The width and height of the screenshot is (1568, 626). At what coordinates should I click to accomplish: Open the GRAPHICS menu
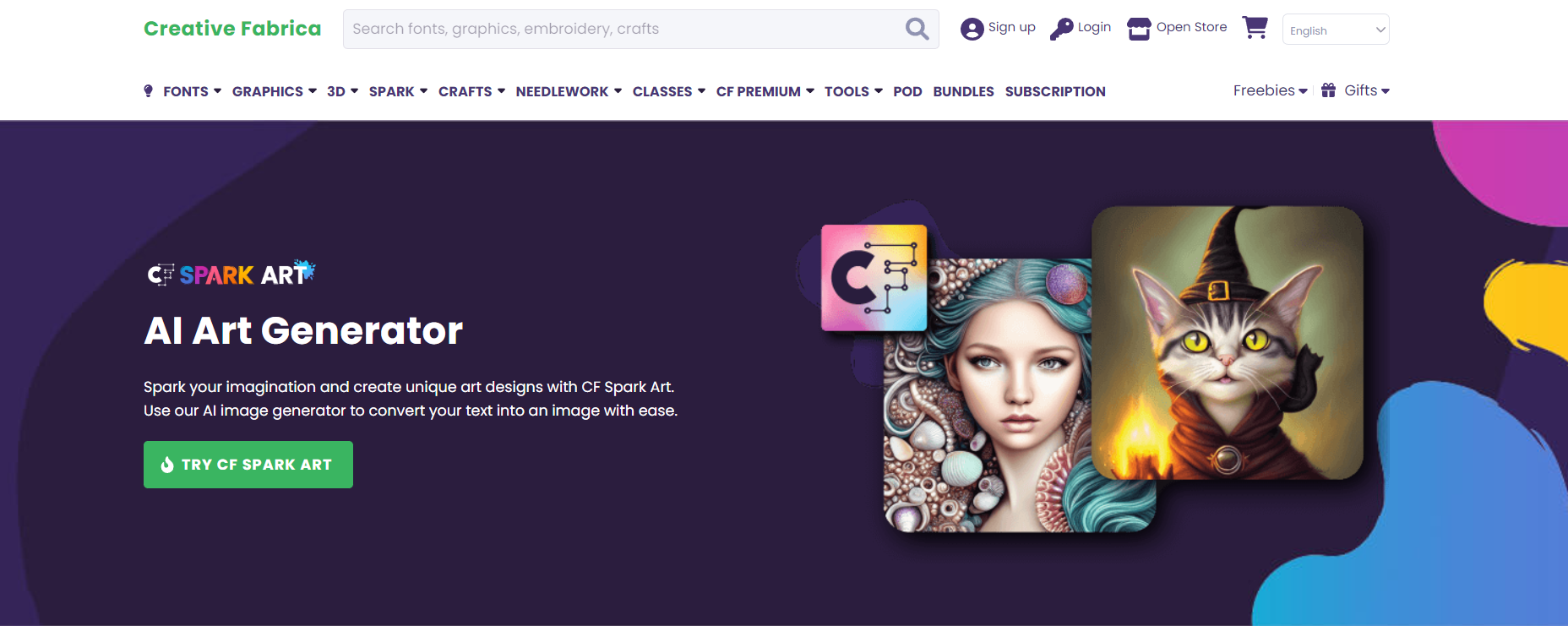[x=268, y=91]
